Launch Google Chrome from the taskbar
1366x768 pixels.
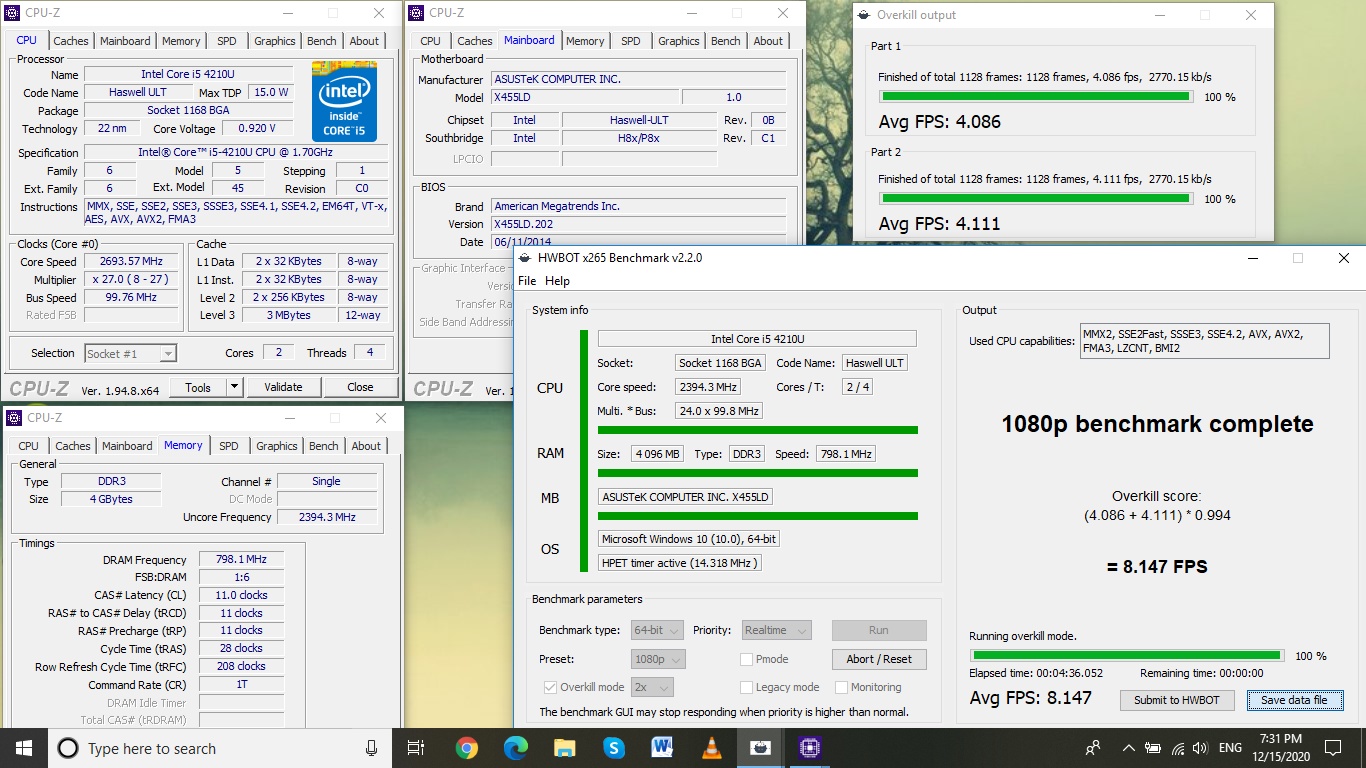[466, 748]
